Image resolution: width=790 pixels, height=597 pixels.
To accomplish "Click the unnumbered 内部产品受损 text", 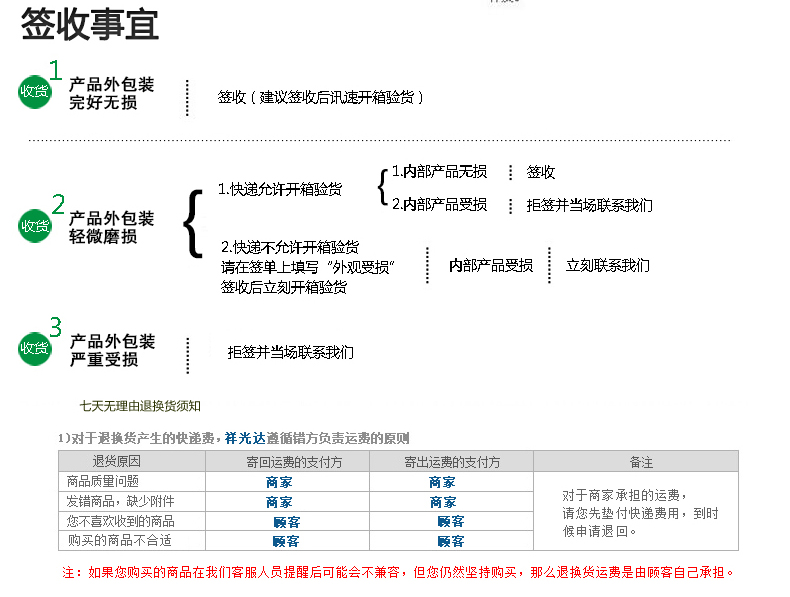I will 491,266.
